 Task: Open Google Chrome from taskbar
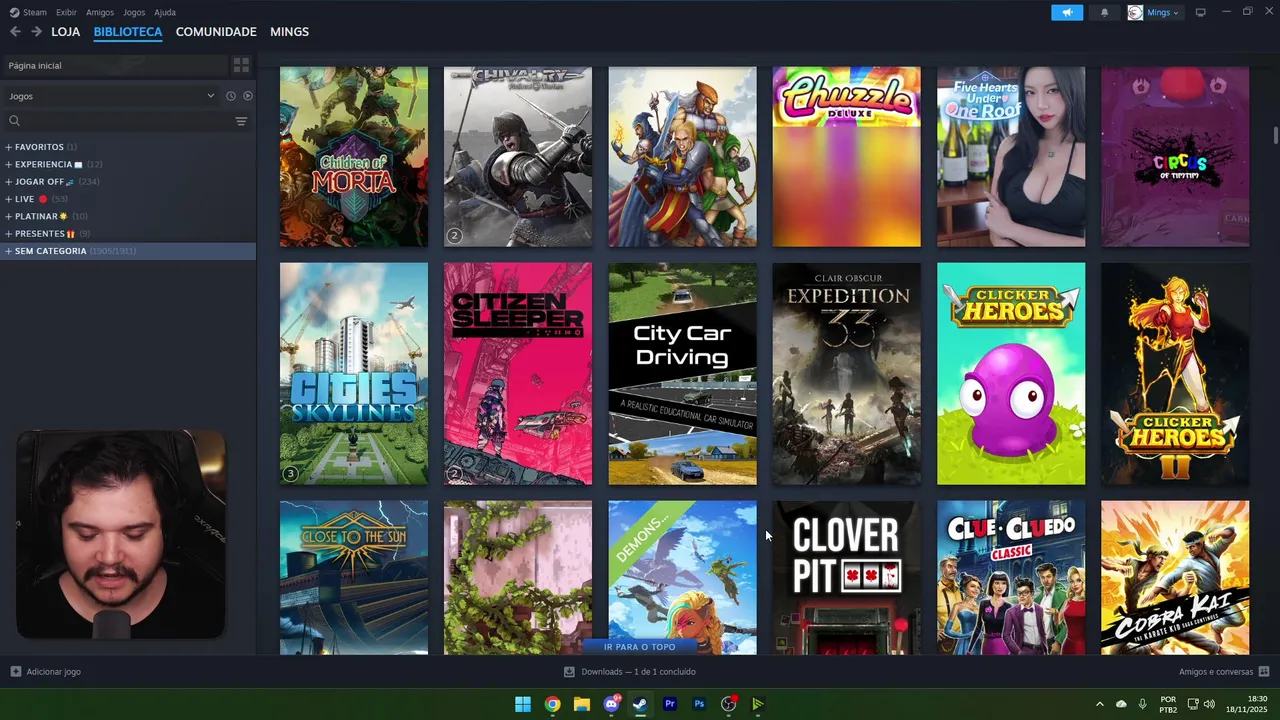[x=552, y=704]
